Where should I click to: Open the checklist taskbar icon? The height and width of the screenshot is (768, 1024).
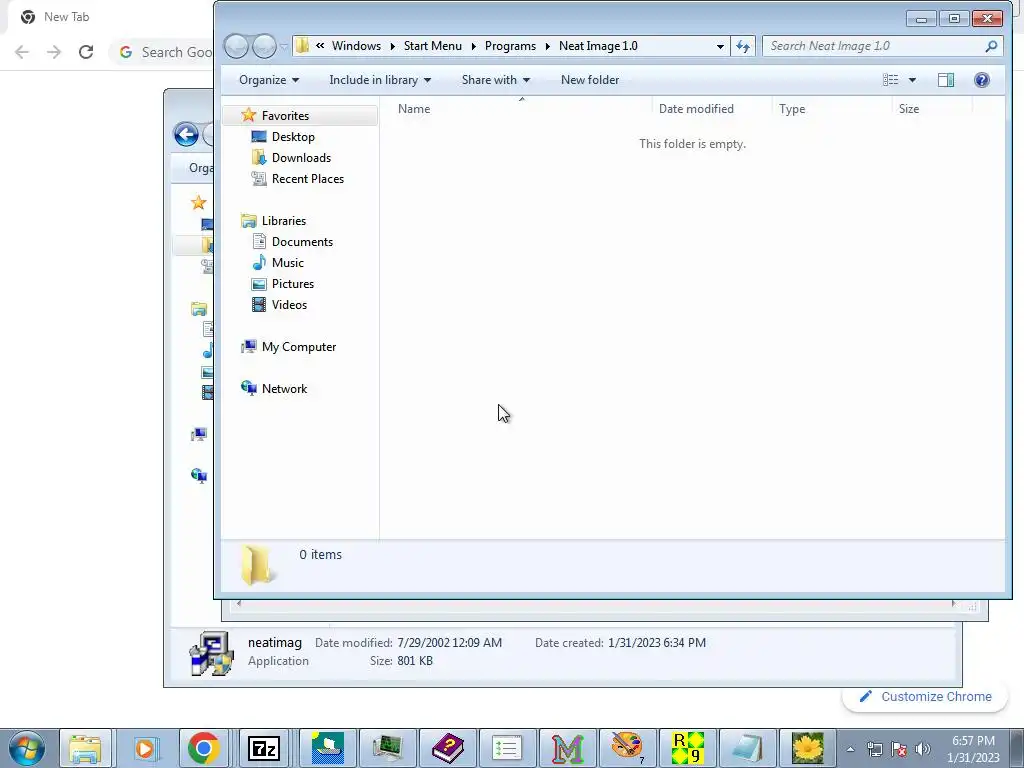click(x=507, y=748)
